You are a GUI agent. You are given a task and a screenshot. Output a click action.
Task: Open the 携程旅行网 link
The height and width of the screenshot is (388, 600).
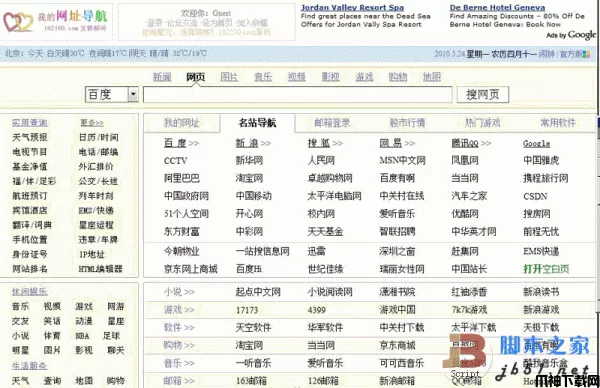point(546,178)
